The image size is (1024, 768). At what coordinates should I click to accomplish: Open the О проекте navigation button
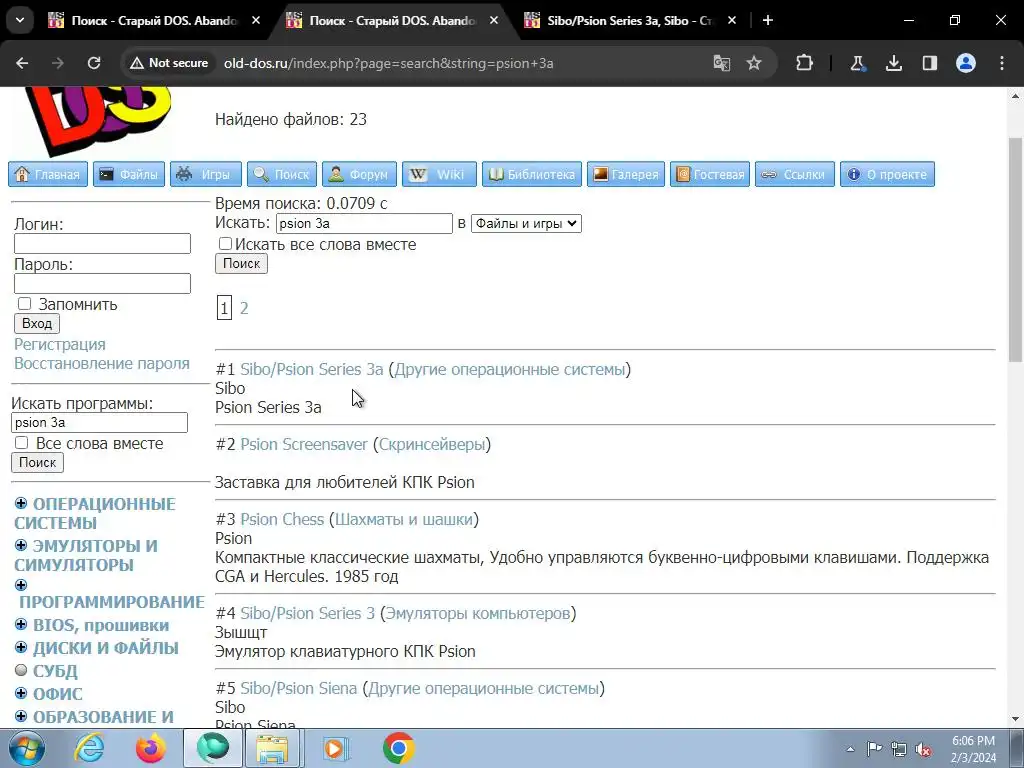887,174
